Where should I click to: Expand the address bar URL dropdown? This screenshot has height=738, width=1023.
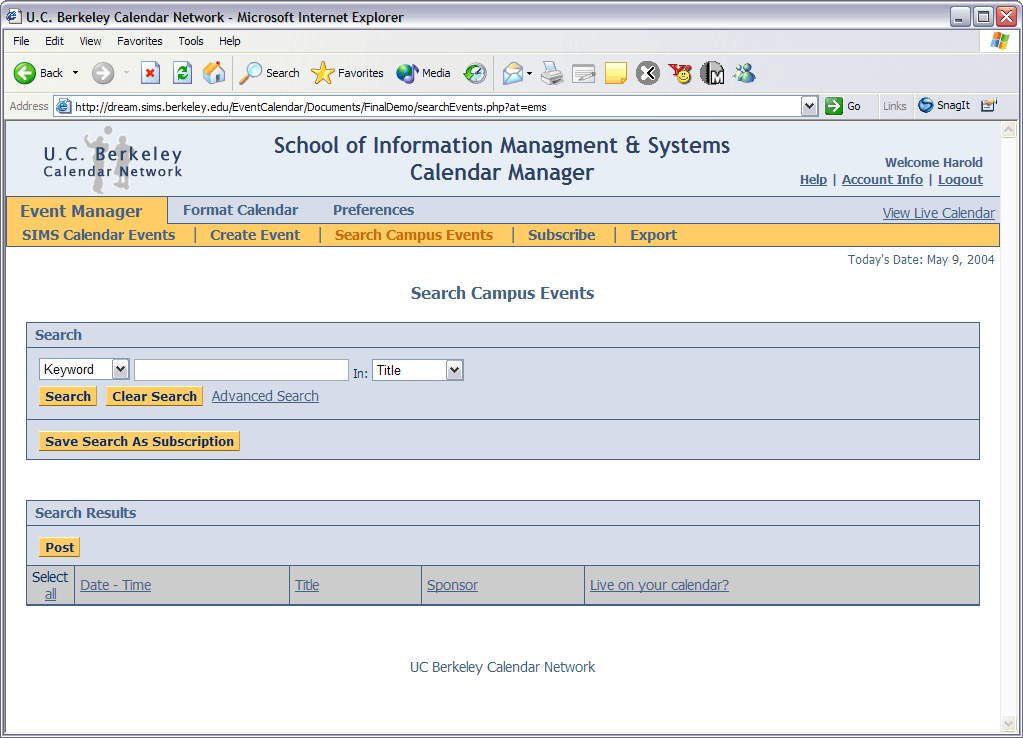(x=809, y=106)
